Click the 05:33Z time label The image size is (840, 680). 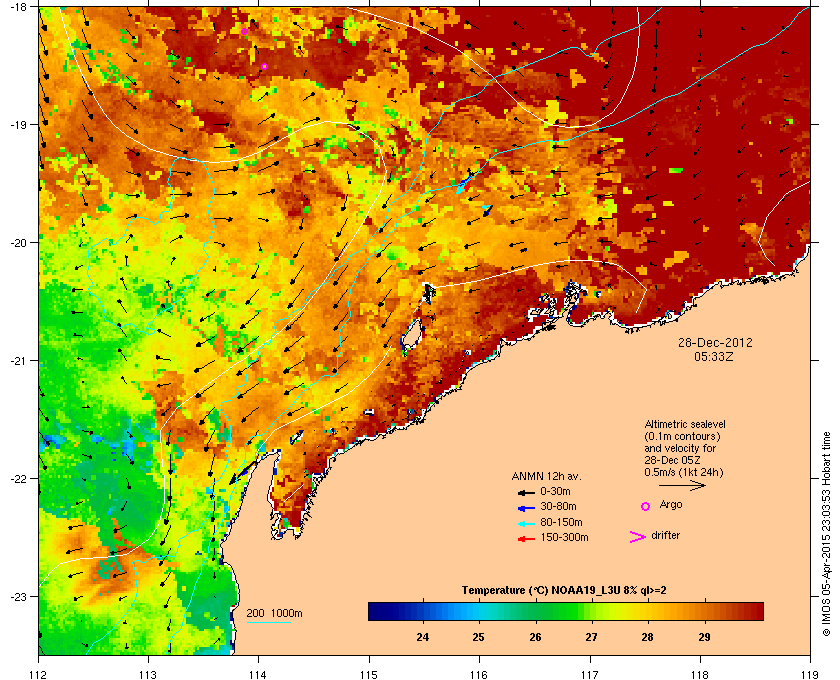tap(714, 356)
